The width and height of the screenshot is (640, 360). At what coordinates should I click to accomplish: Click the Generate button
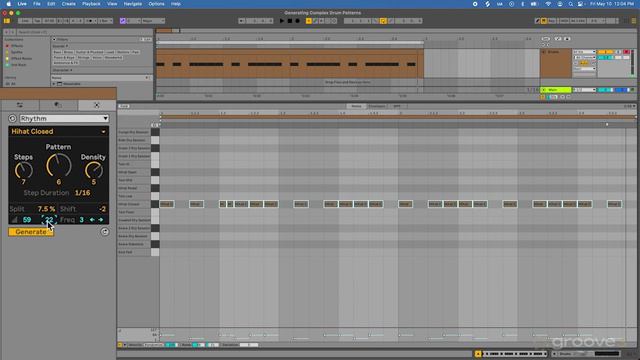(31, 232)
